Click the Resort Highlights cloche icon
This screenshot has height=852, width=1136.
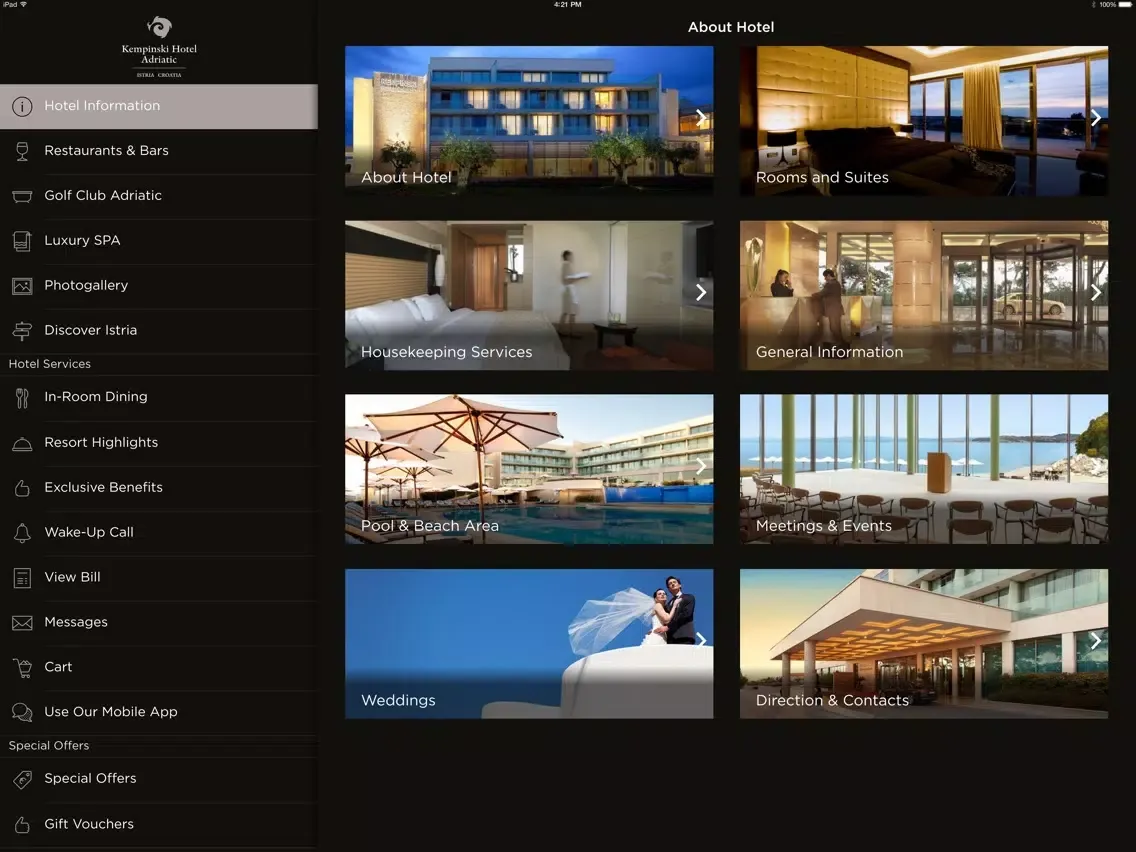[x=22, y=444]
